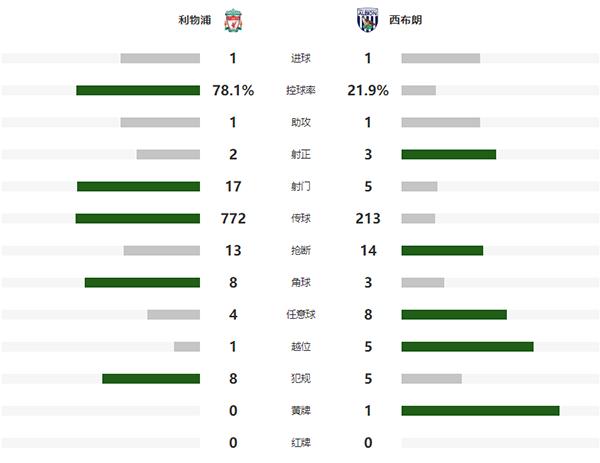Screen dimensions: 600x463
Task: Click West Brom's green 射正 bar
Action: (448, 154)
